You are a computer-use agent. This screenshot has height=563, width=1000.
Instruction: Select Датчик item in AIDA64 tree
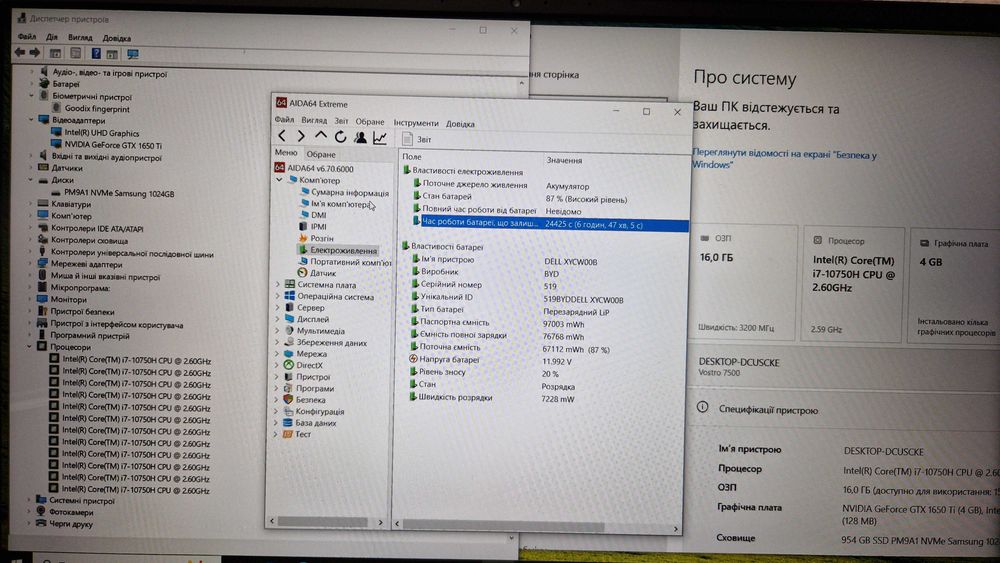323,274
